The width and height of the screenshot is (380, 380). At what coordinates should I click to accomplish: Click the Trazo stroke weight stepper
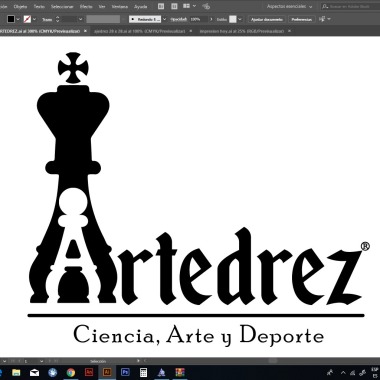pyautogui.click(x=57, y=19)
